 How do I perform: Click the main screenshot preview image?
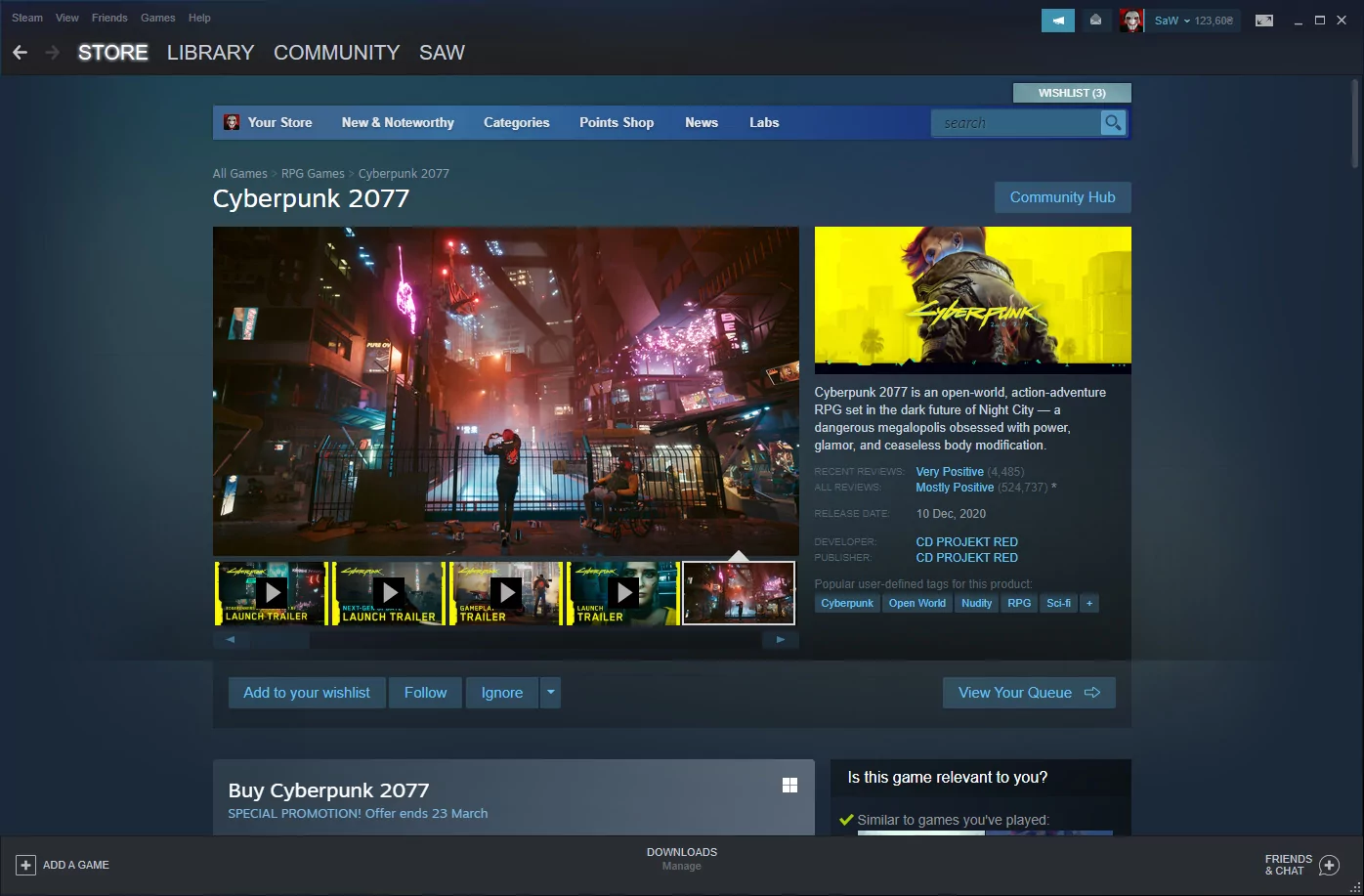[x=506, y=392]
